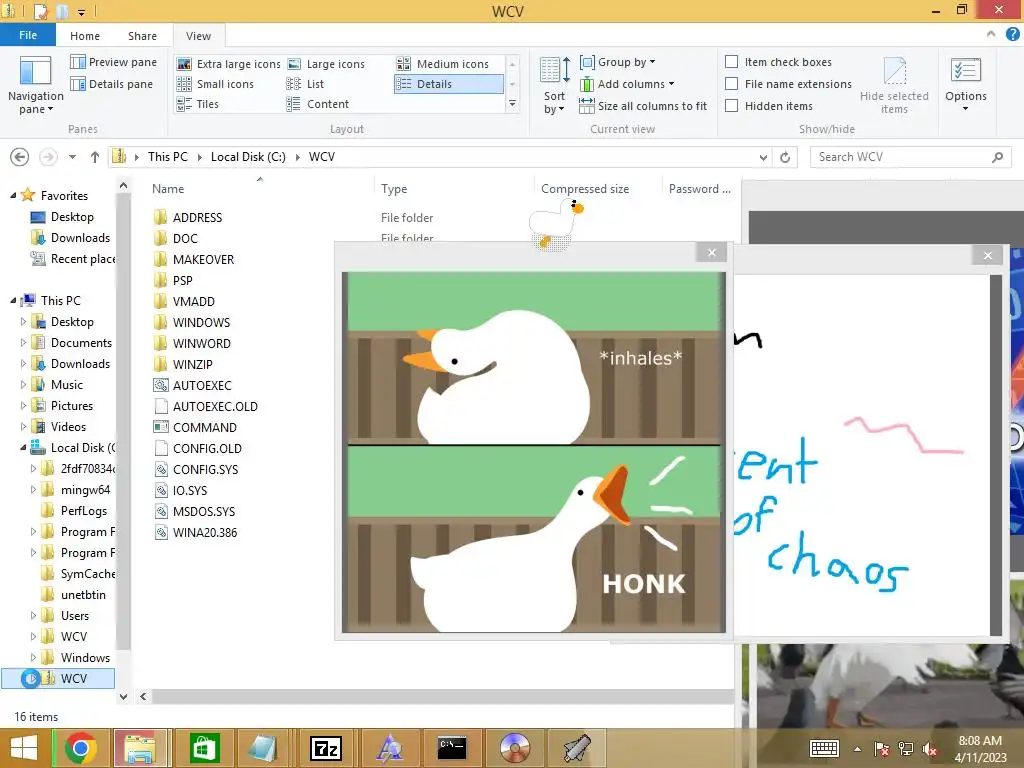Open the address bar history dropdown

[763, 157]
